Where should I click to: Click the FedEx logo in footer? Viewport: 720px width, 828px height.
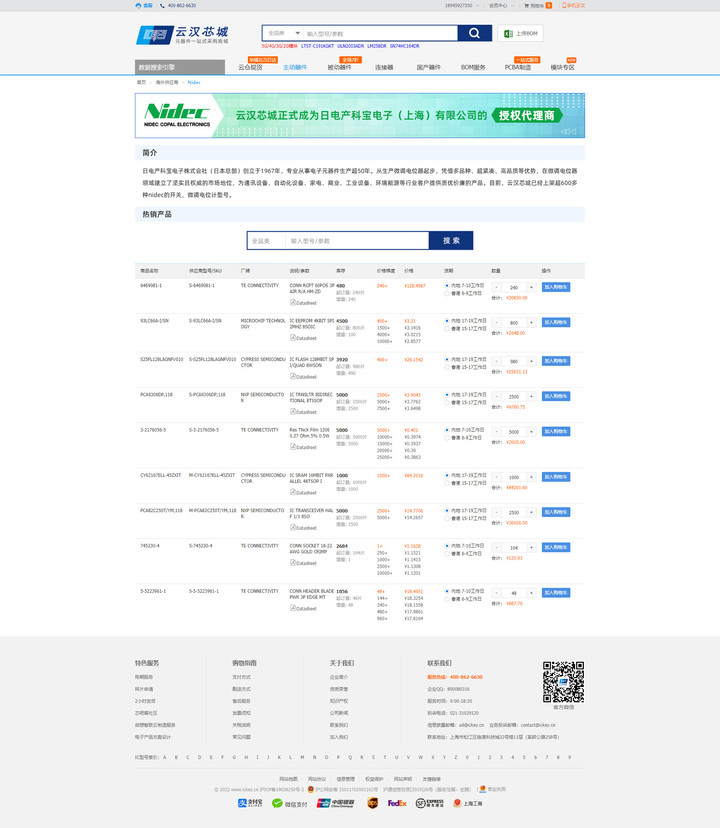[397, 803]
